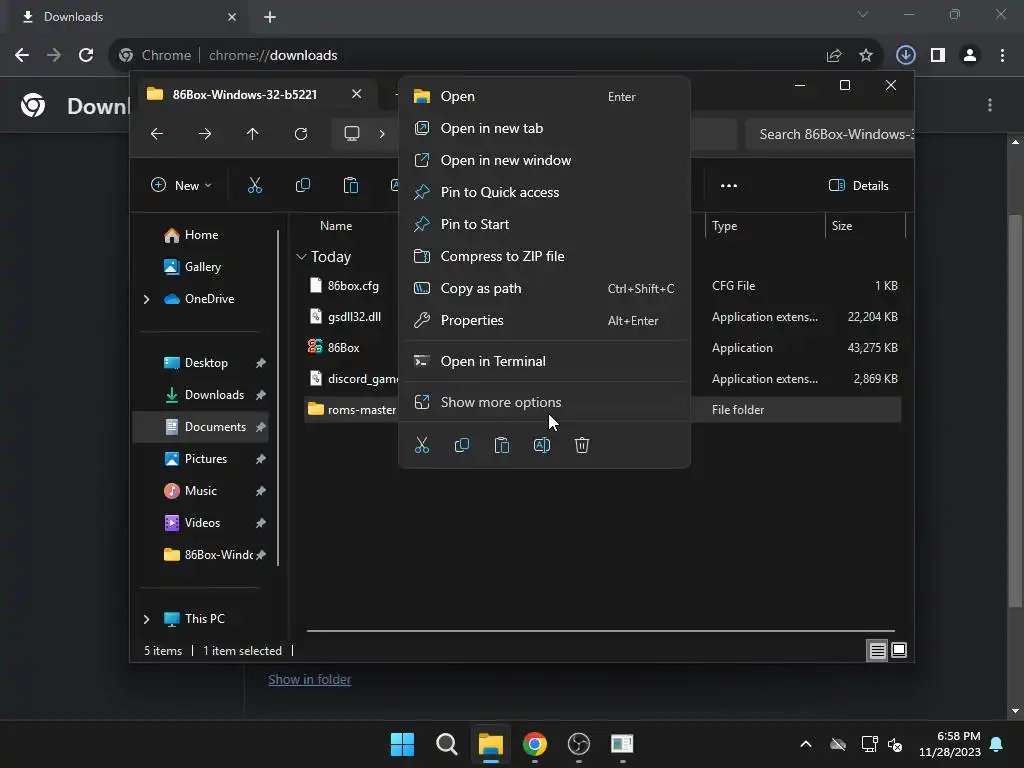The width and height of the screenshot is (1024, 768).
Task: Refresh the File Explorer folder view
Action: tap(301, 134)
